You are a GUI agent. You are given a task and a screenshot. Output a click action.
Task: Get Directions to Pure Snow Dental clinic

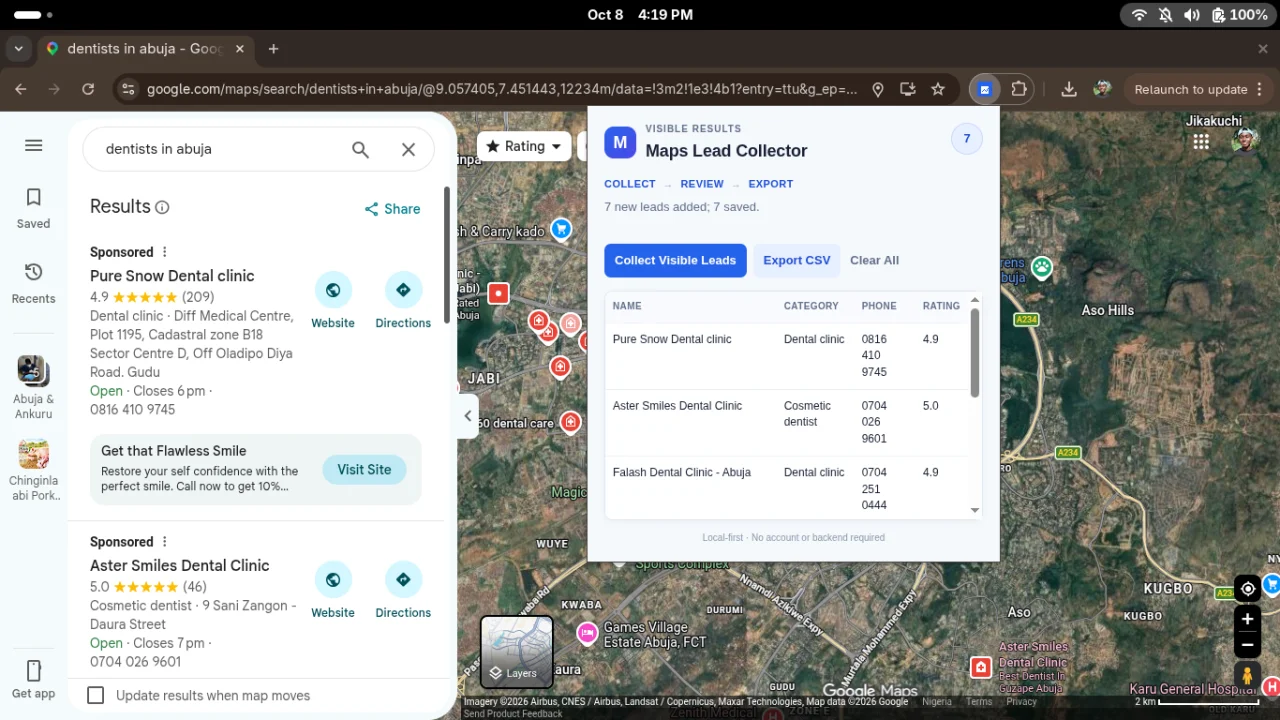click(x=403, y=301)
